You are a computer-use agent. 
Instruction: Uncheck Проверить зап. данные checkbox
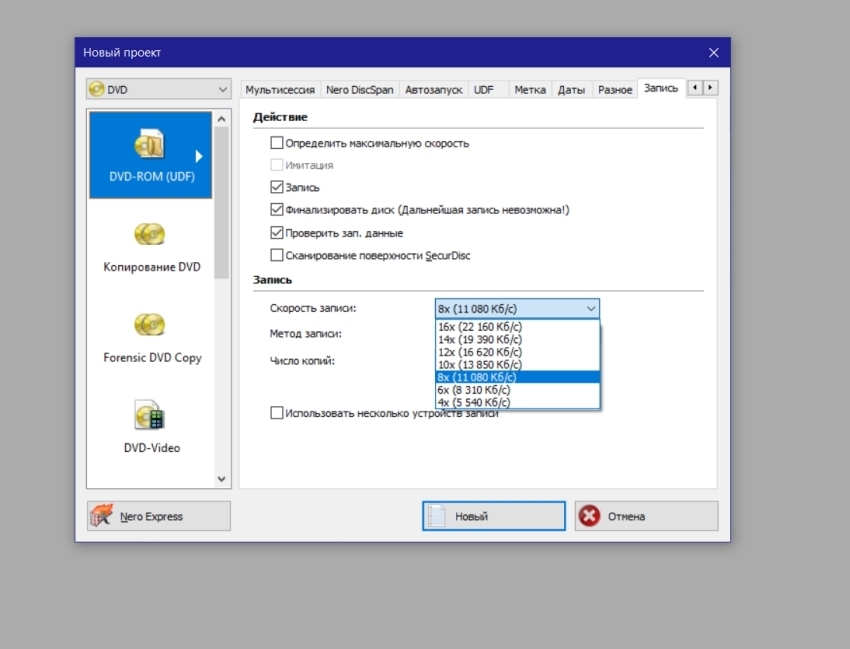[276, 233]
